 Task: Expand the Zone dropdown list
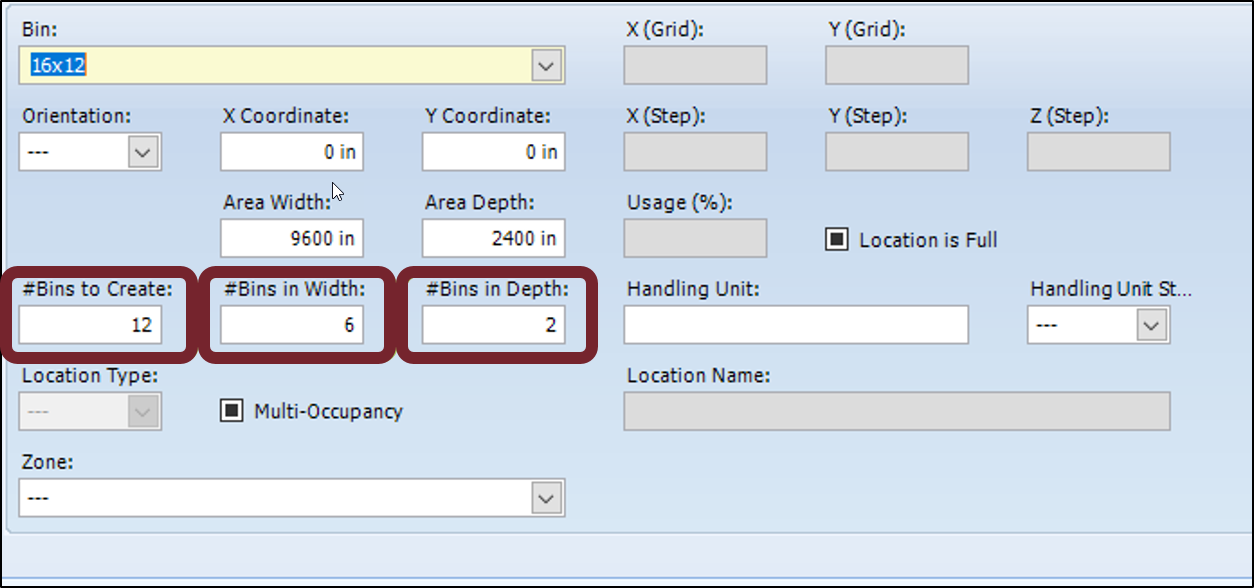tap(546, 498)
